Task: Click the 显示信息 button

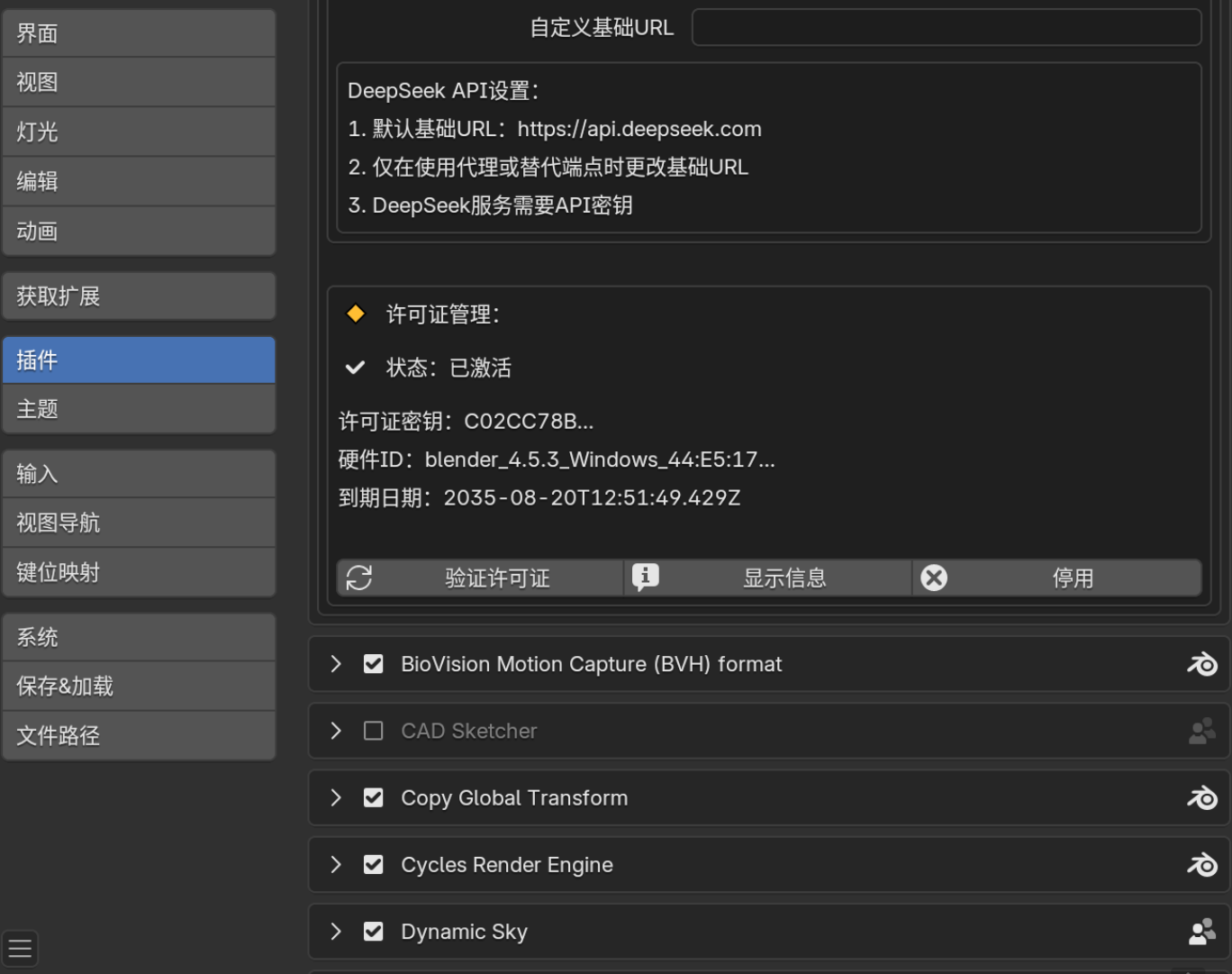Action: coord(768,578)
